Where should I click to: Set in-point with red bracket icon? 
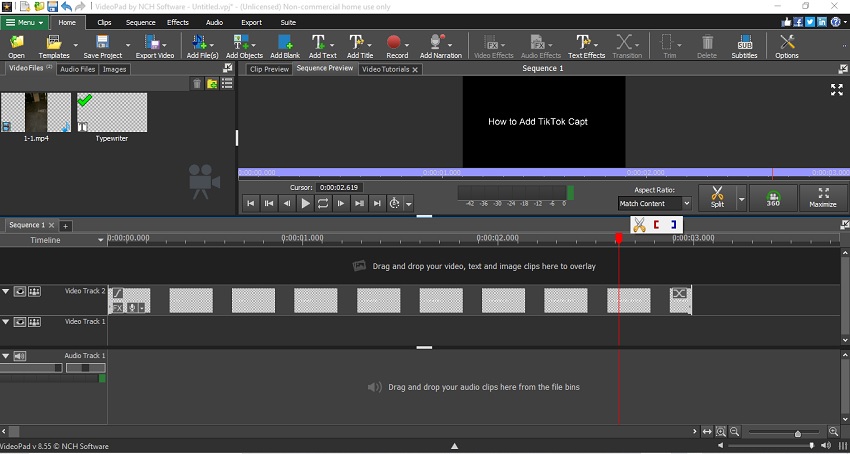pyautogui.click(x=656, y=225)
